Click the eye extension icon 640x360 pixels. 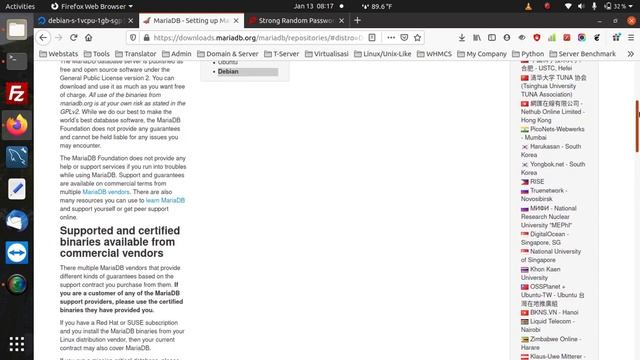coord(522,38)
